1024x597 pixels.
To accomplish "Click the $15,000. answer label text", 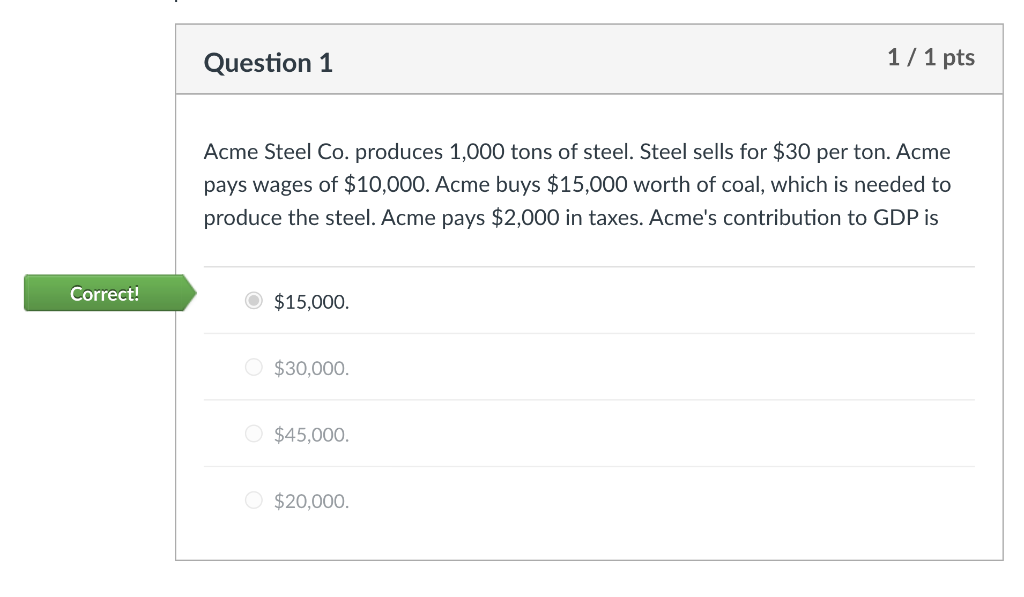I will pyautogui.click(x=312, y=302).
